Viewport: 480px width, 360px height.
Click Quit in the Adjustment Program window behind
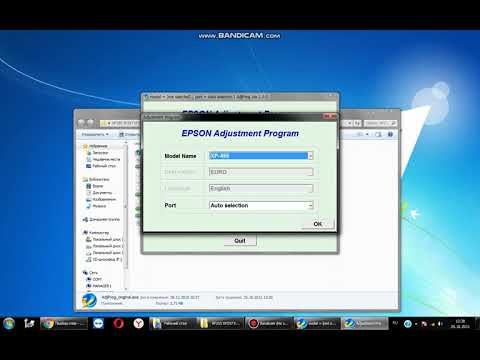240,241
